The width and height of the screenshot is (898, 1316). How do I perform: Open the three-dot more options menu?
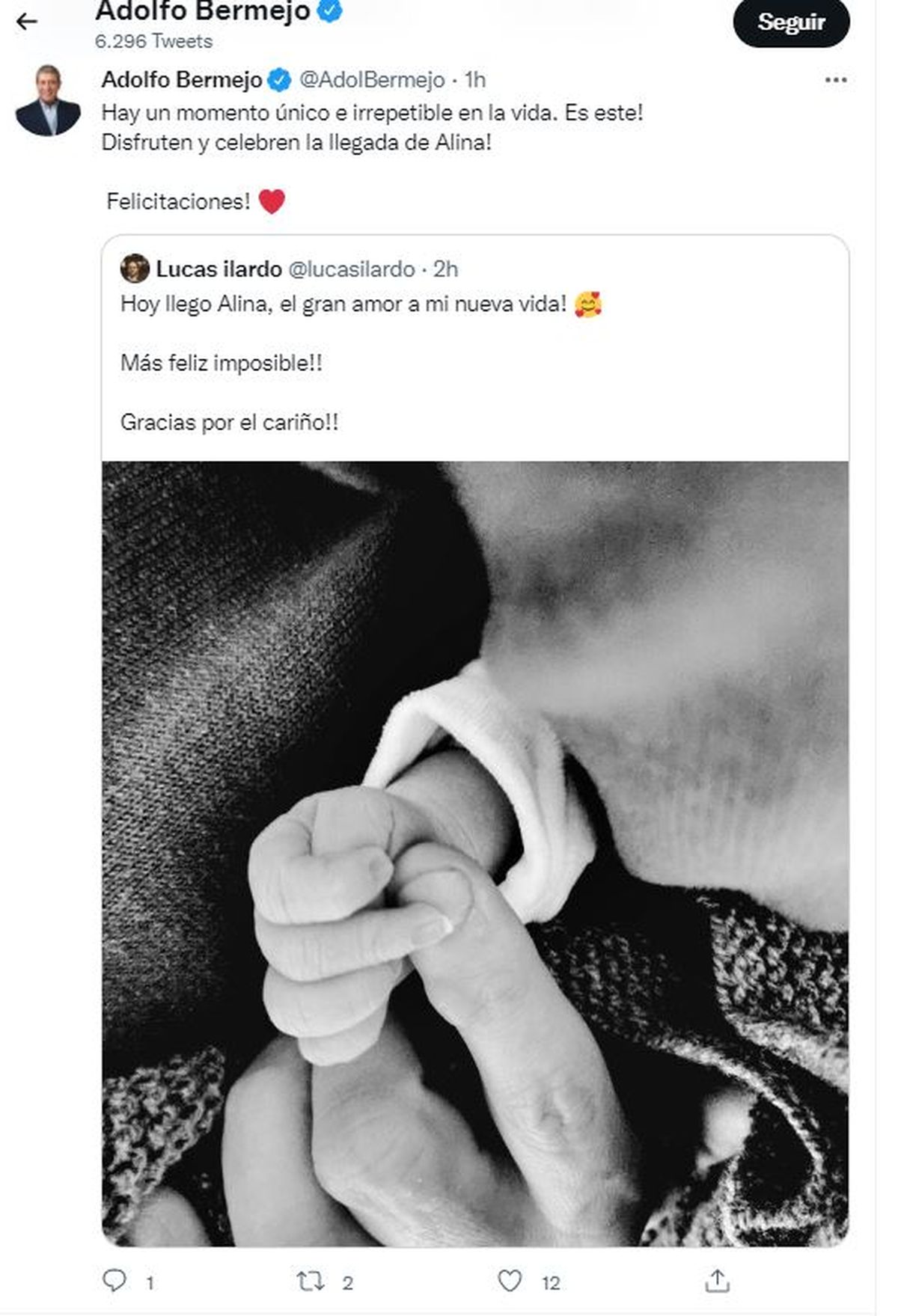pos(835,80)
